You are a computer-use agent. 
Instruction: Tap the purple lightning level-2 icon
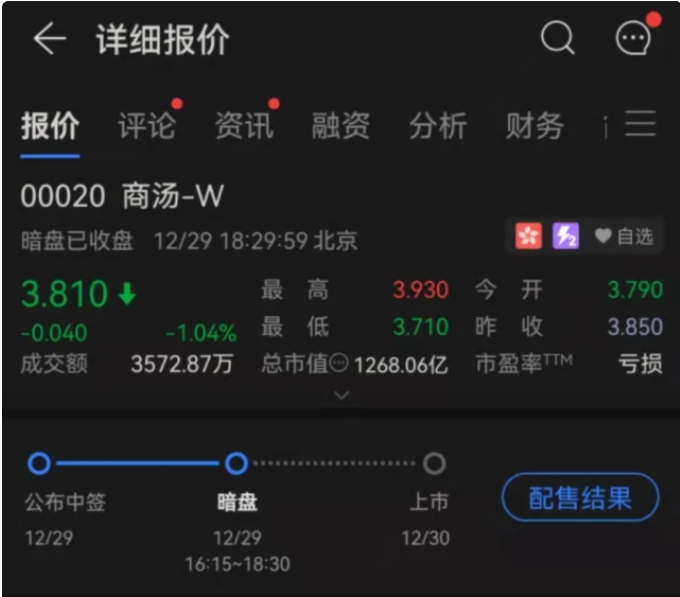pyautogui.click(x=566, y=236)
